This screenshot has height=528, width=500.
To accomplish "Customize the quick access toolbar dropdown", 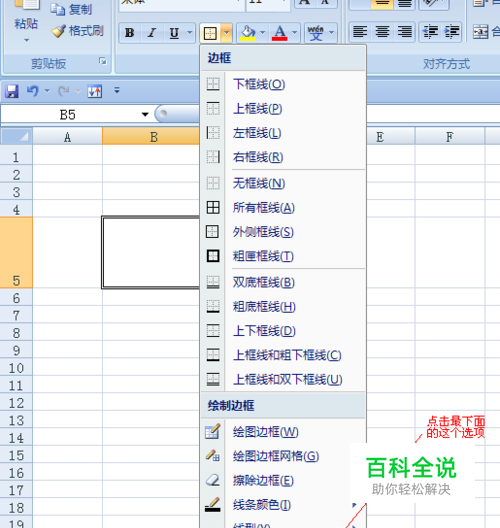I will coord(117,90).
